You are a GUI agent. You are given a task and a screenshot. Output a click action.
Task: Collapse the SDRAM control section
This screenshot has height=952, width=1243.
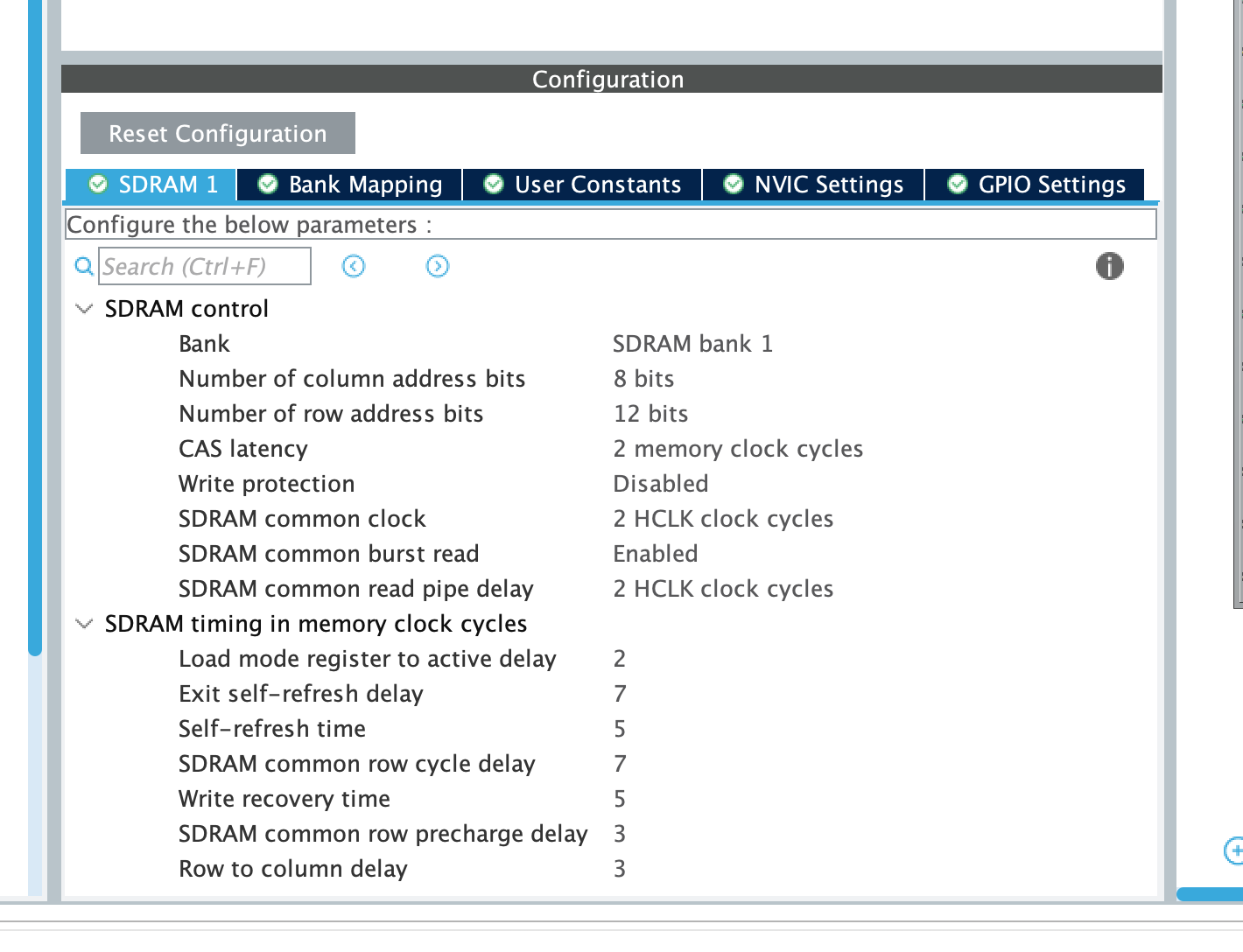[84, 308]
